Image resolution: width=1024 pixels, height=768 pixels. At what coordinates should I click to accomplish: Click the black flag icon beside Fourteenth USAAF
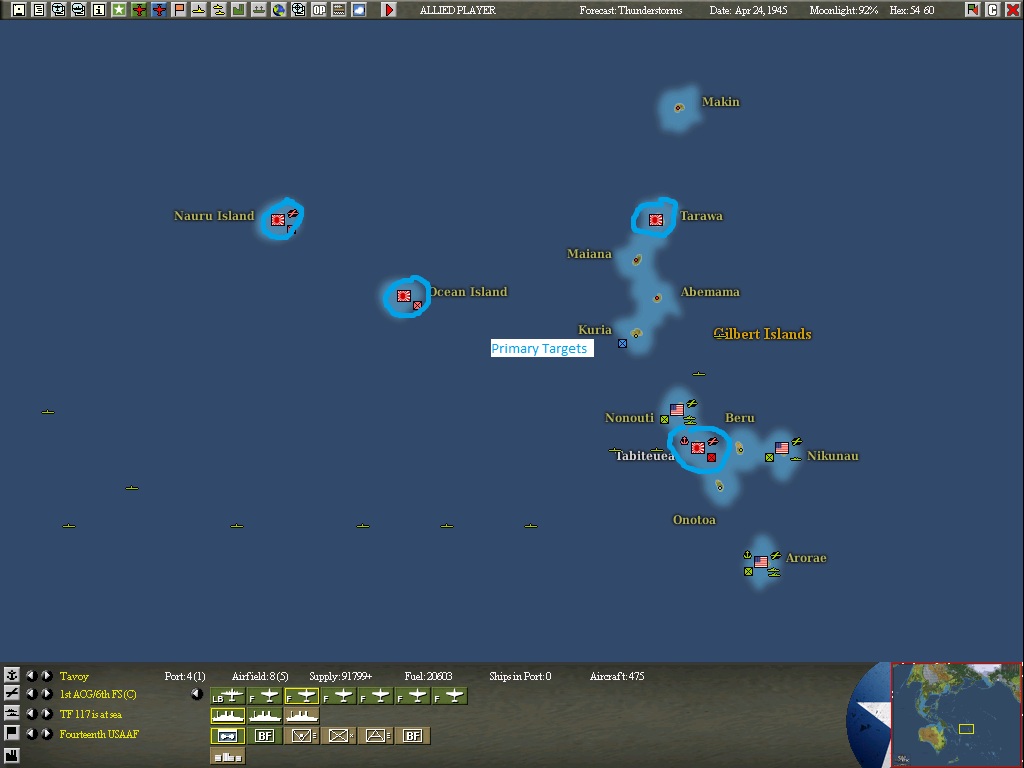pos(12,733)
